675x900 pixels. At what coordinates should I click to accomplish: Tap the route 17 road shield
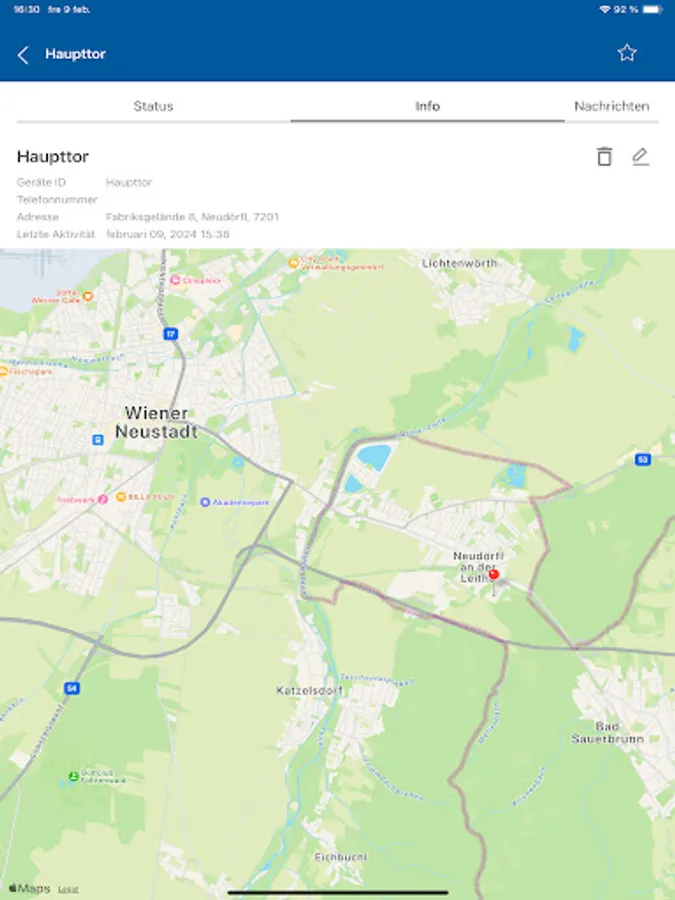coord(170,334)
